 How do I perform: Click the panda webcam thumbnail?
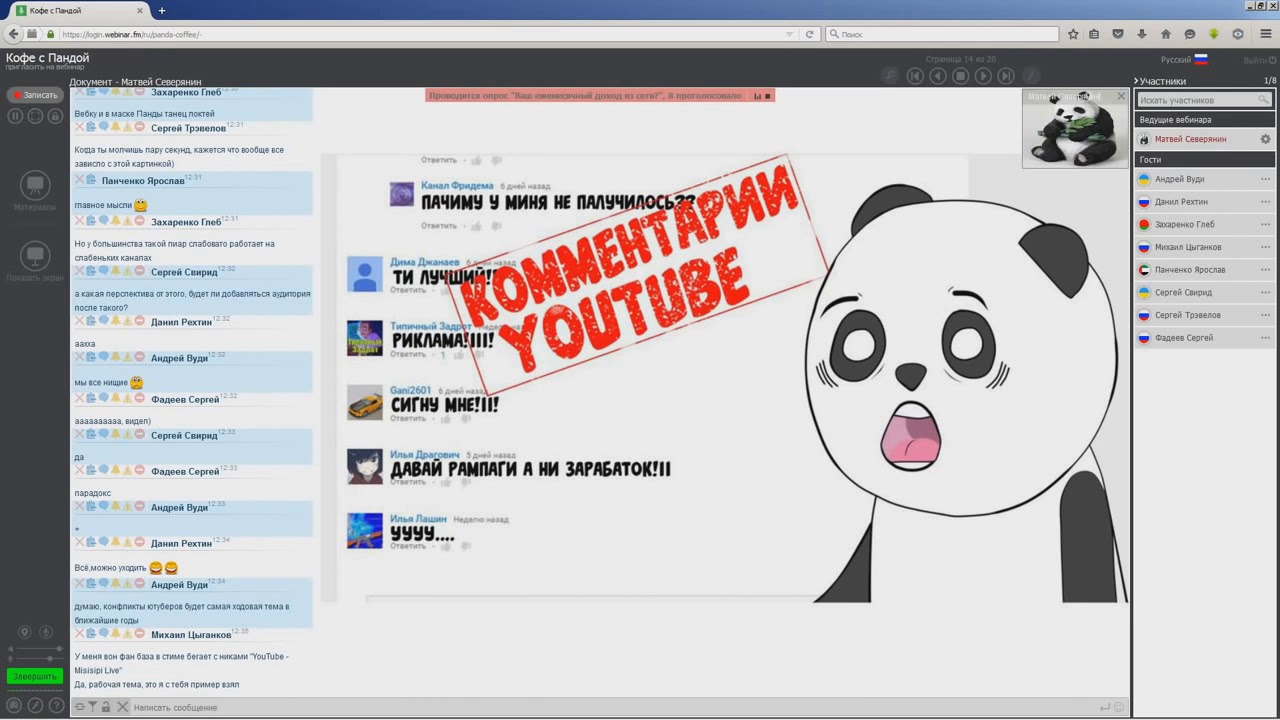coord(1075,129)
